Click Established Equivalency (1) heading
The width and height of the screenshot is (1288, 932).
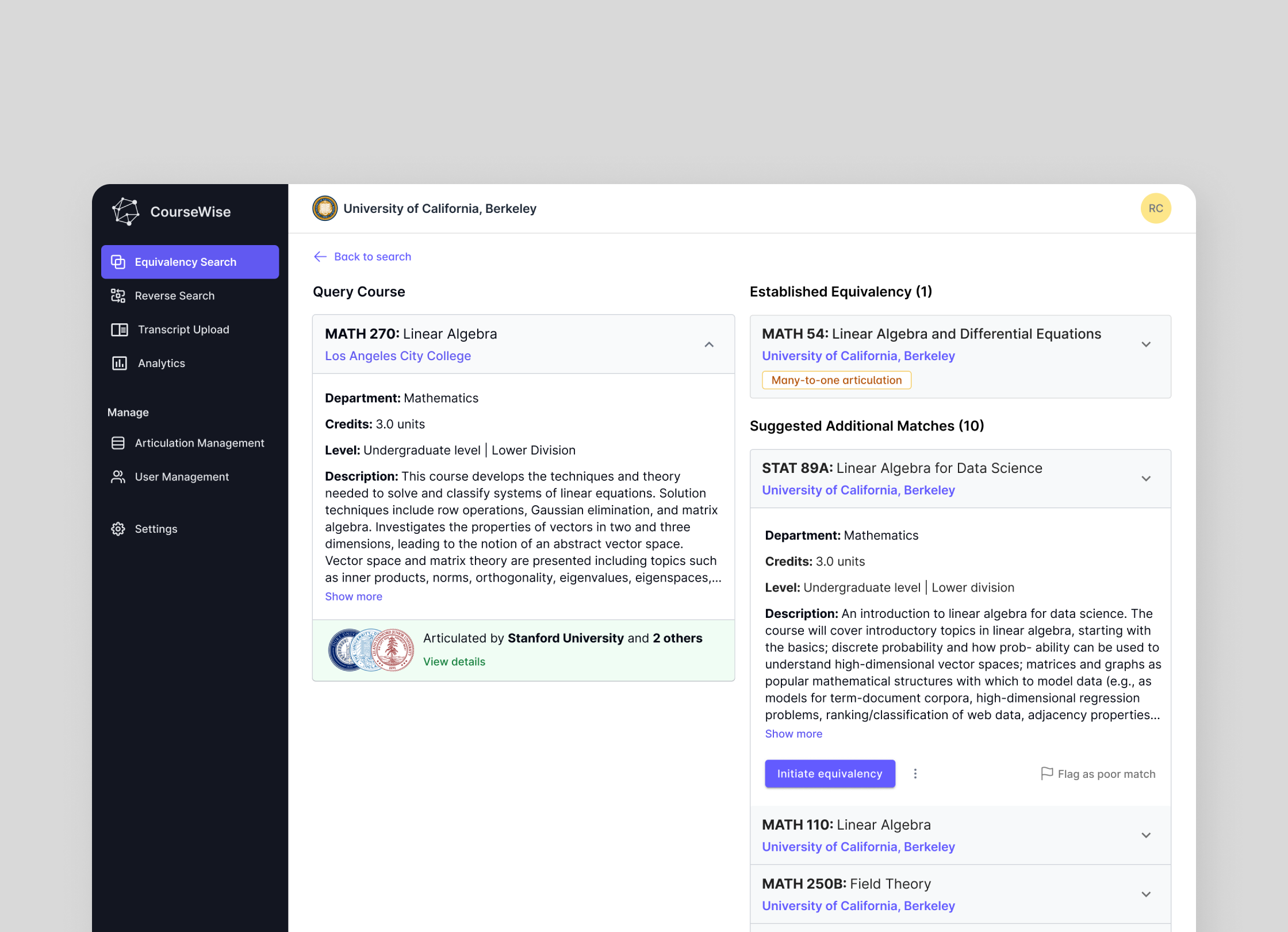coord(841,292)
